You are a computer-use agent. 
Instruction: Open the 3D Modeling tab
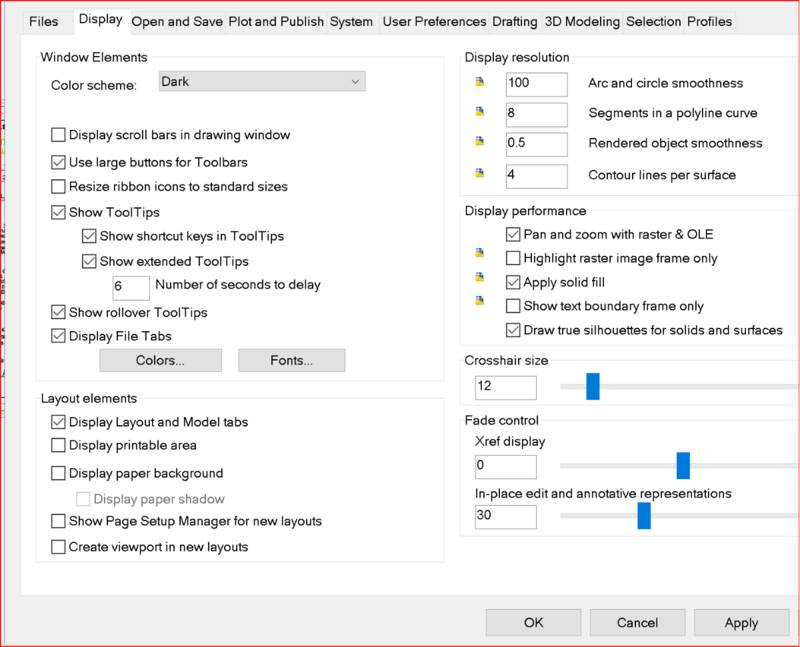tap(583, 21)
